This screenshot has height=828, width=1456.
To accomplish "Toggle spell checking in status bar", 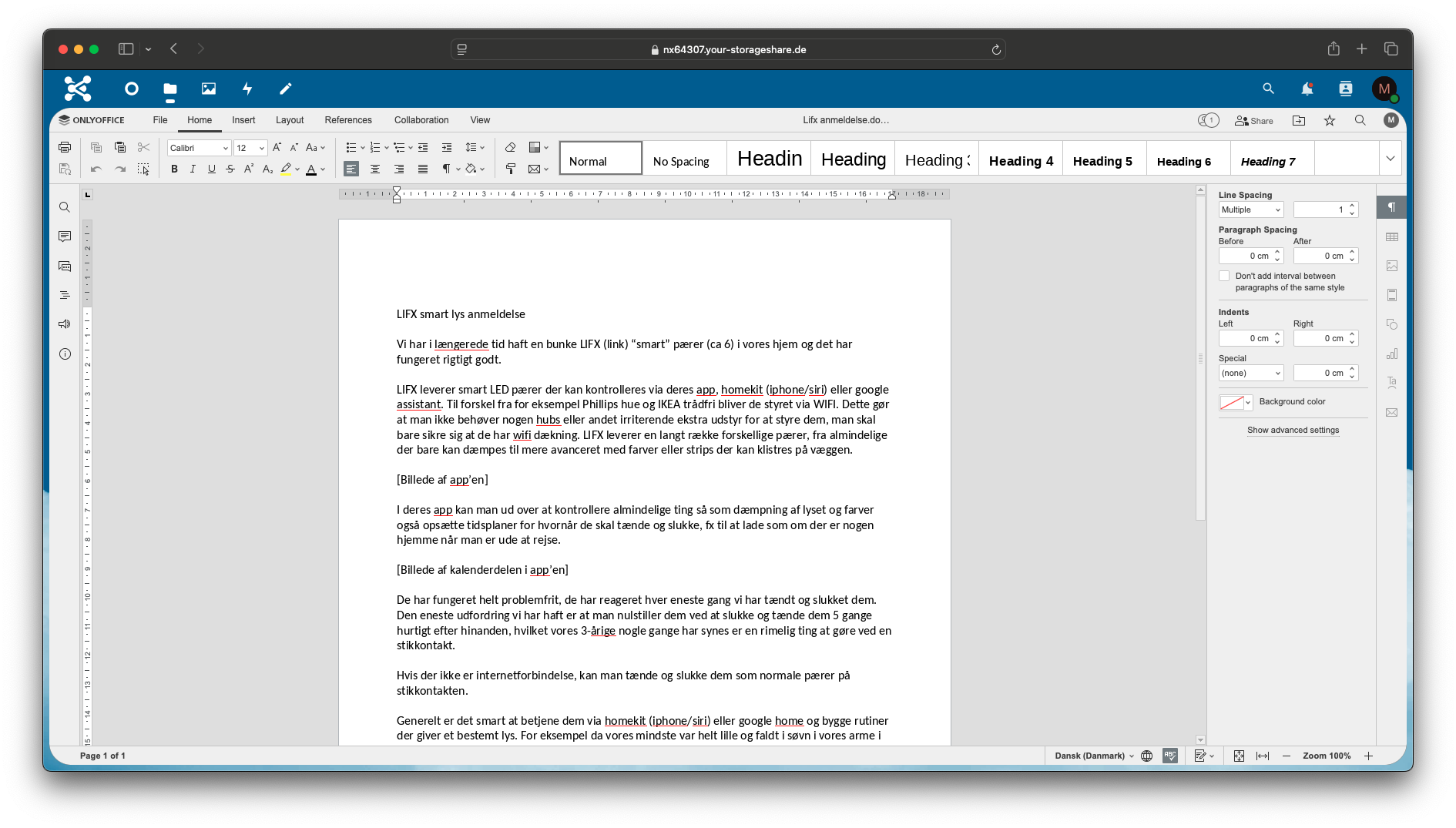I will tap(1170, 756).
